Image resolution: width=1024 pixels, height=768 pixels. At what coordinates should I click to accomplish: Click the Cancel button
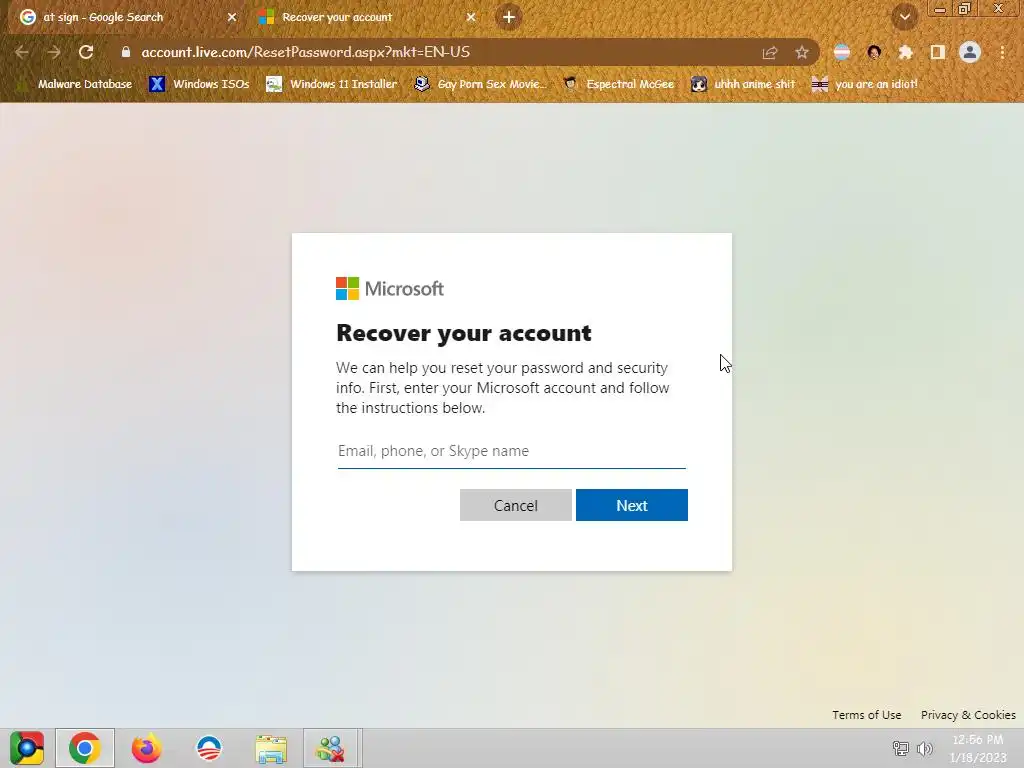pos(515,505)
